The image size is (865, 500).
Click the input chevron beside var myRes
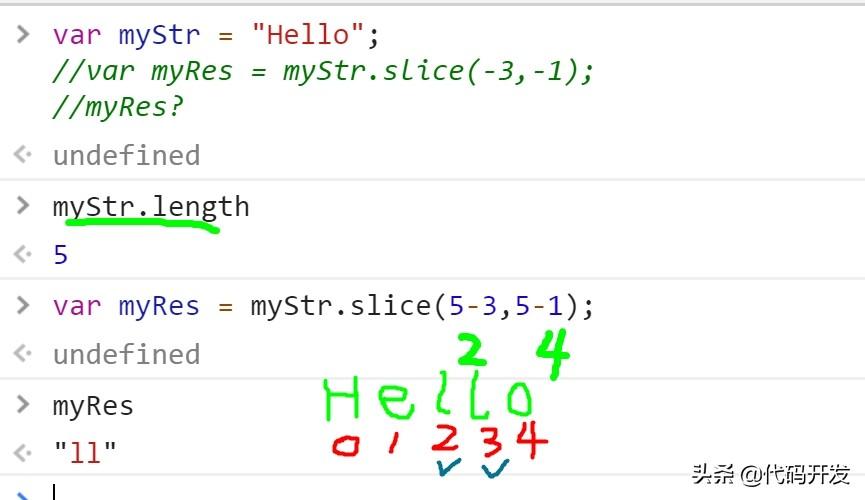(23, 305)
